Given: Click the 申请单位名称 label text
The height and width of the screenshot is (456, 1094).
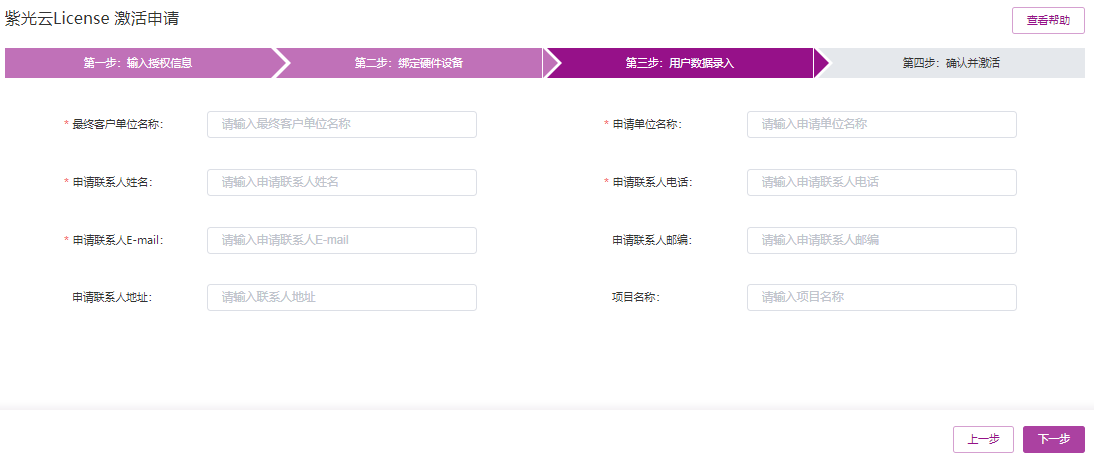Looking at the screenshot, I should 647,125.
